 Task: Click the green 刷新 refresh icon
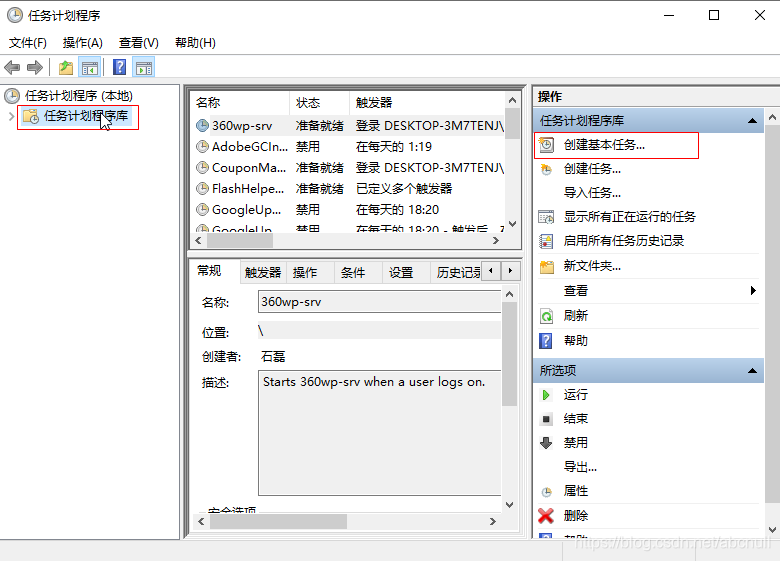546,316
